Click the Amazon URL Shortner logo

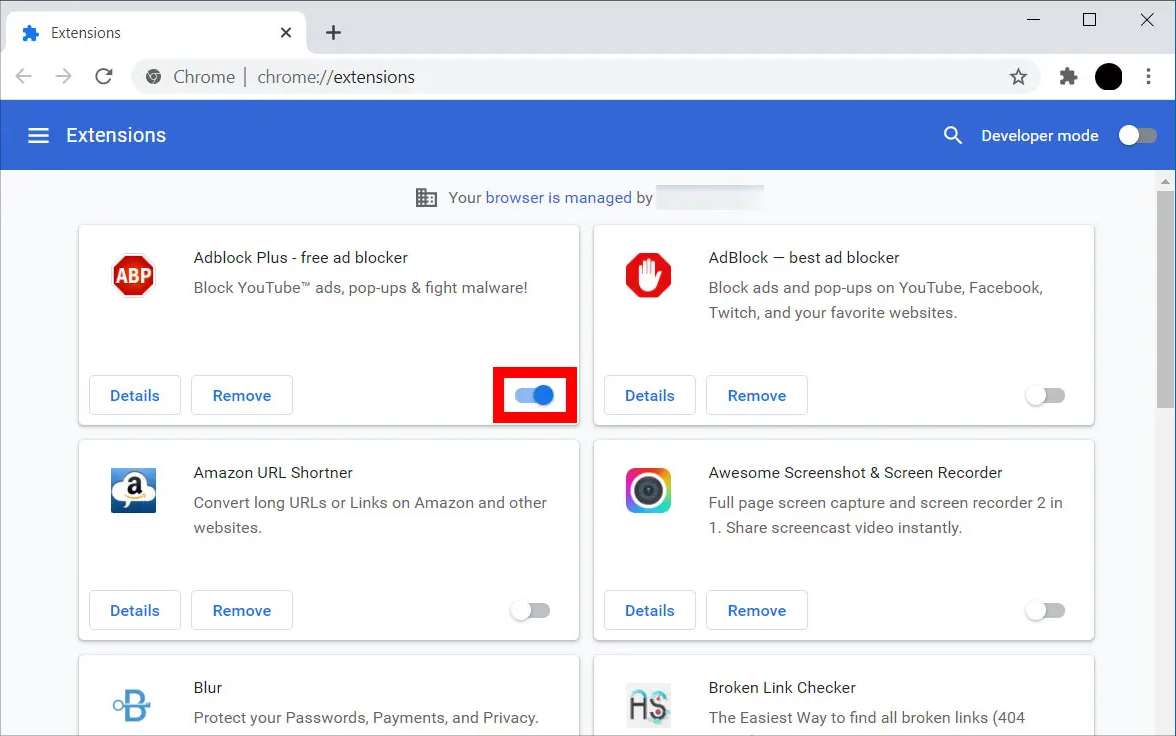[134, 490]
